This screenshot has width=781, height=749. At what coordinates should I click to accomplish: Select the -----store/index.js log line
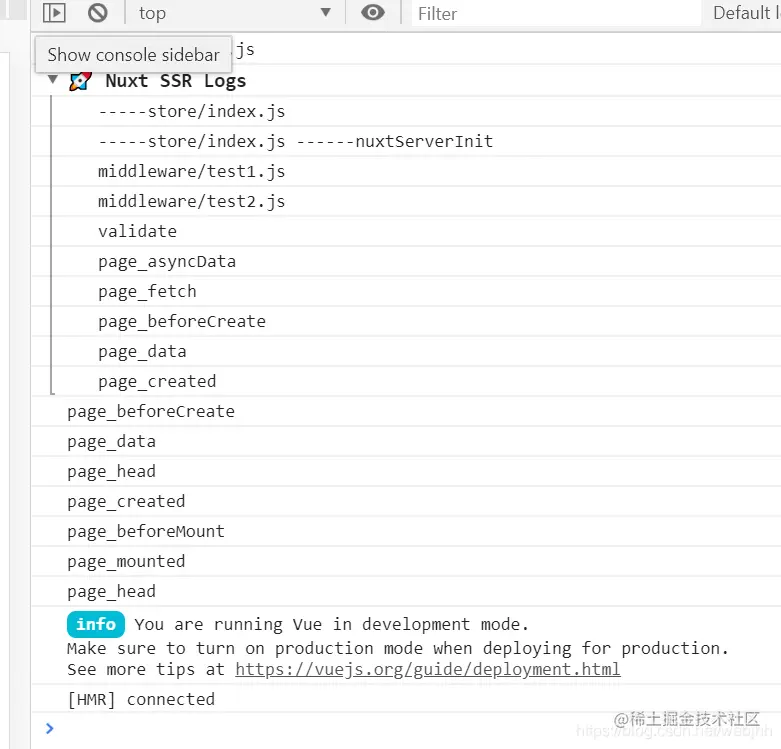click(x=191, y=112)
